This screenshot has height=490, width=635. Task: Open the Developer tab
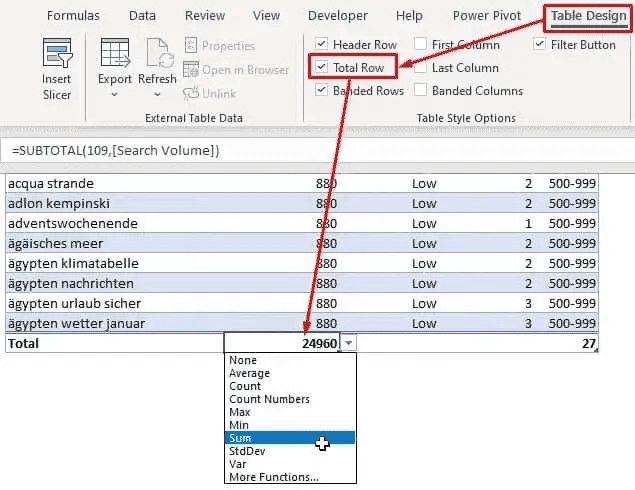pos(338,16)
